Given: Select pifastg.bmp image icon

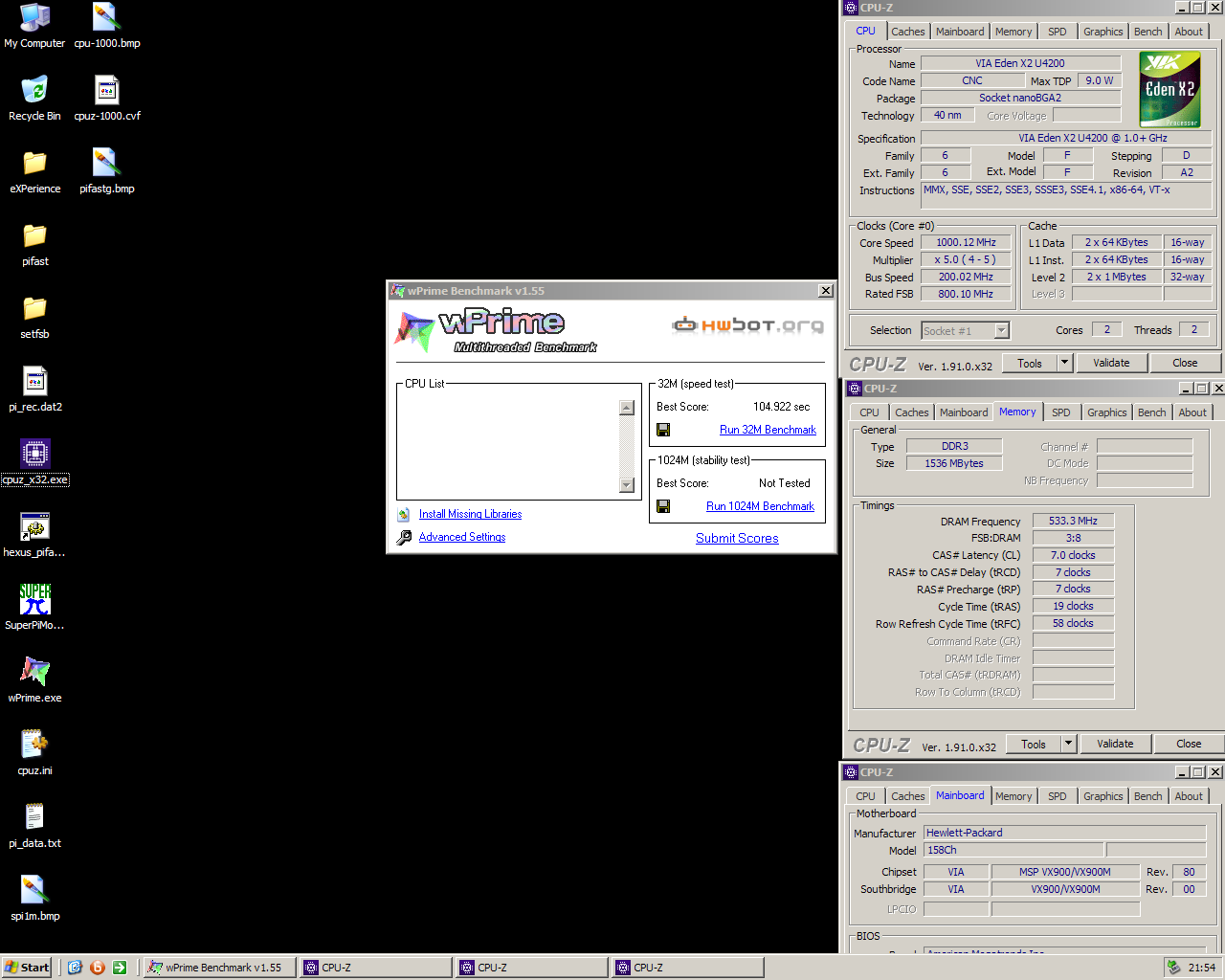Looking at the screenshot, I should pos(106,171).
